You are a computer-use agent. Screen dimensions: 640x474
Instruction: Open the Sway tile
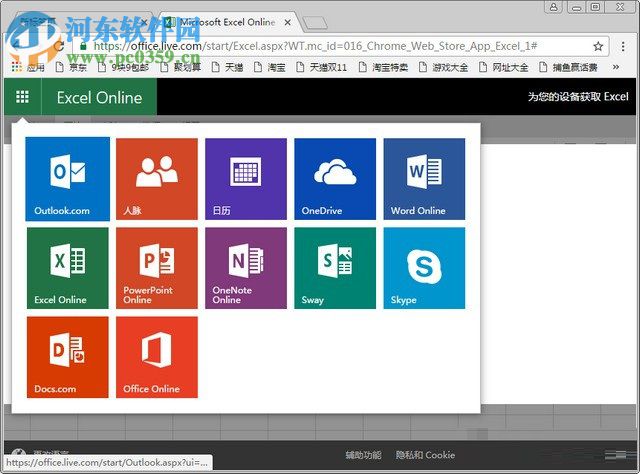335,268
